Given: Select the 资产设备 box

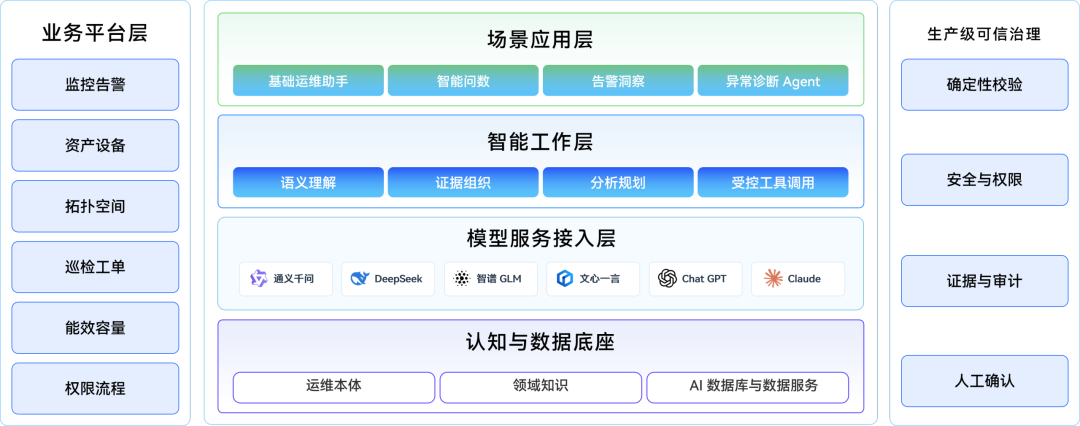Looking at the screenshot, I should (x=95, y=145).
